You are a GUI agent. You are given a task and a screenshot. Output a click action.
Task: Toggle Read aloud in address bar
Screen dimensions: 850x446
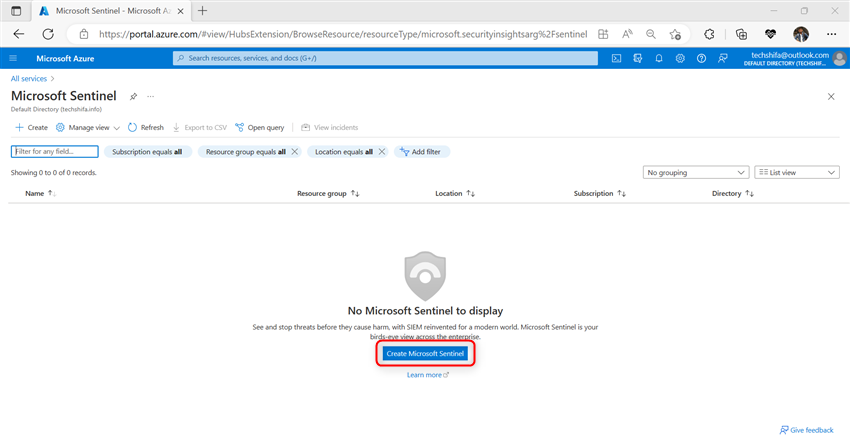pyautogui.click(x=627, y=34)
